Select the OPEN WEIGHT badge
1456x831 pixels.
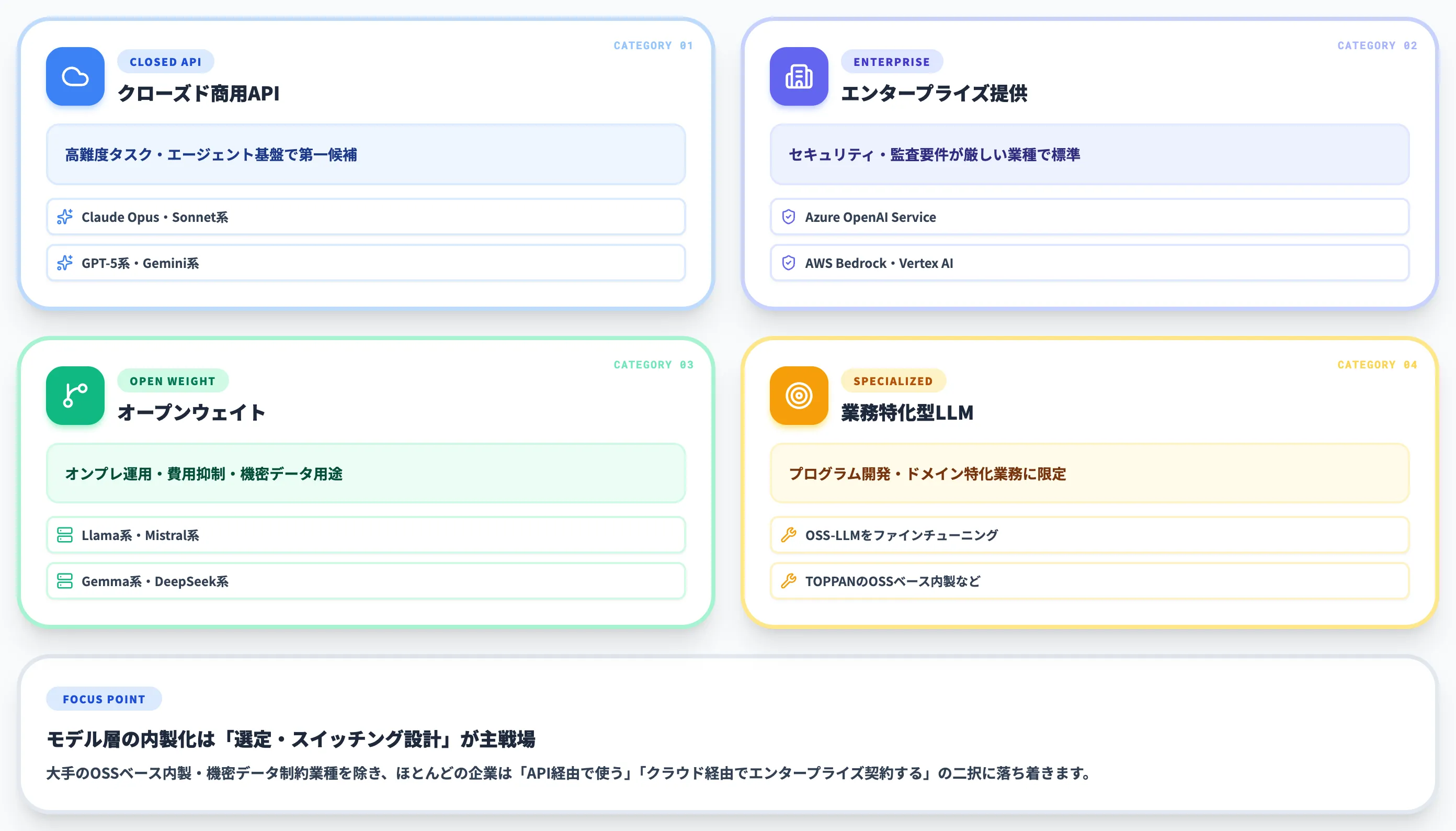point(173,380)
